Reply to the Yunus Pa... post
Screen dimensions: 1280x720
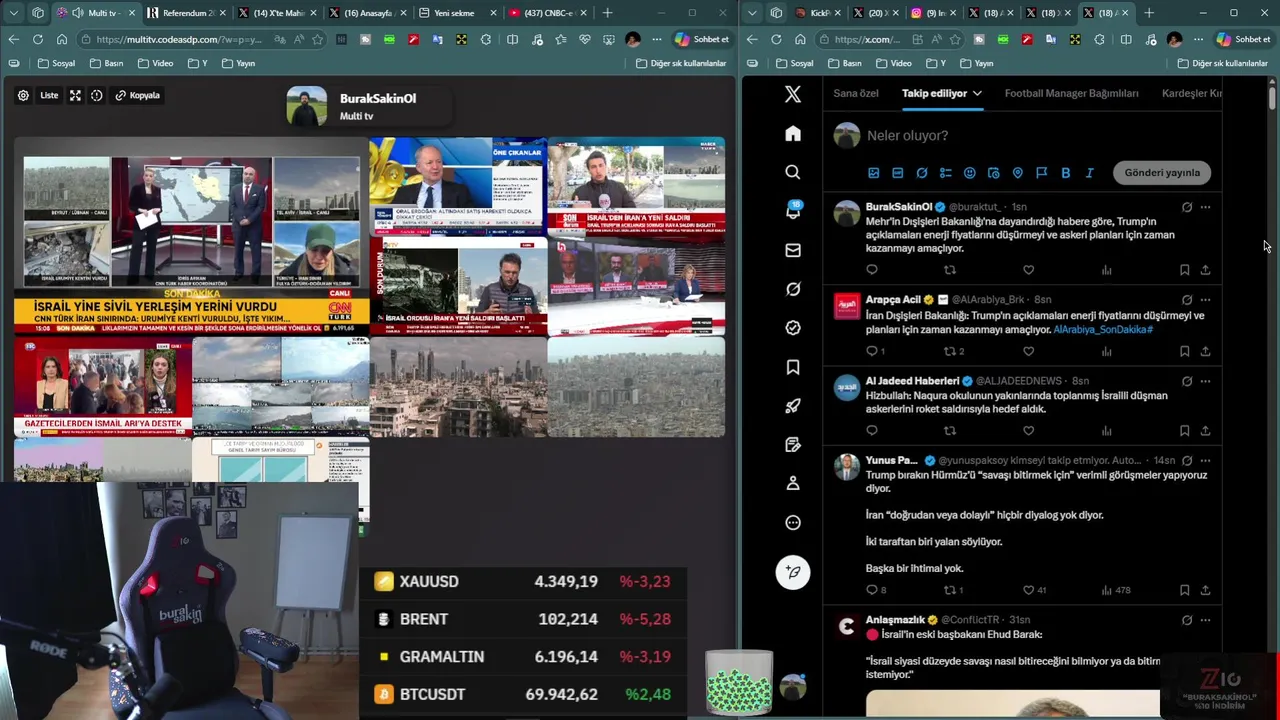tap(872, 590)
